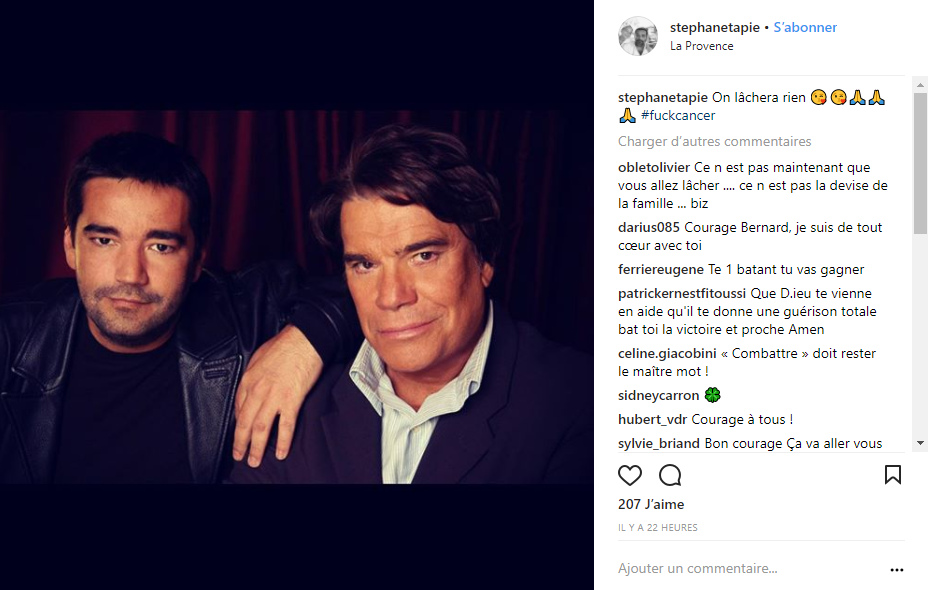Open comments via the speech bubble icon

(670, 475)
